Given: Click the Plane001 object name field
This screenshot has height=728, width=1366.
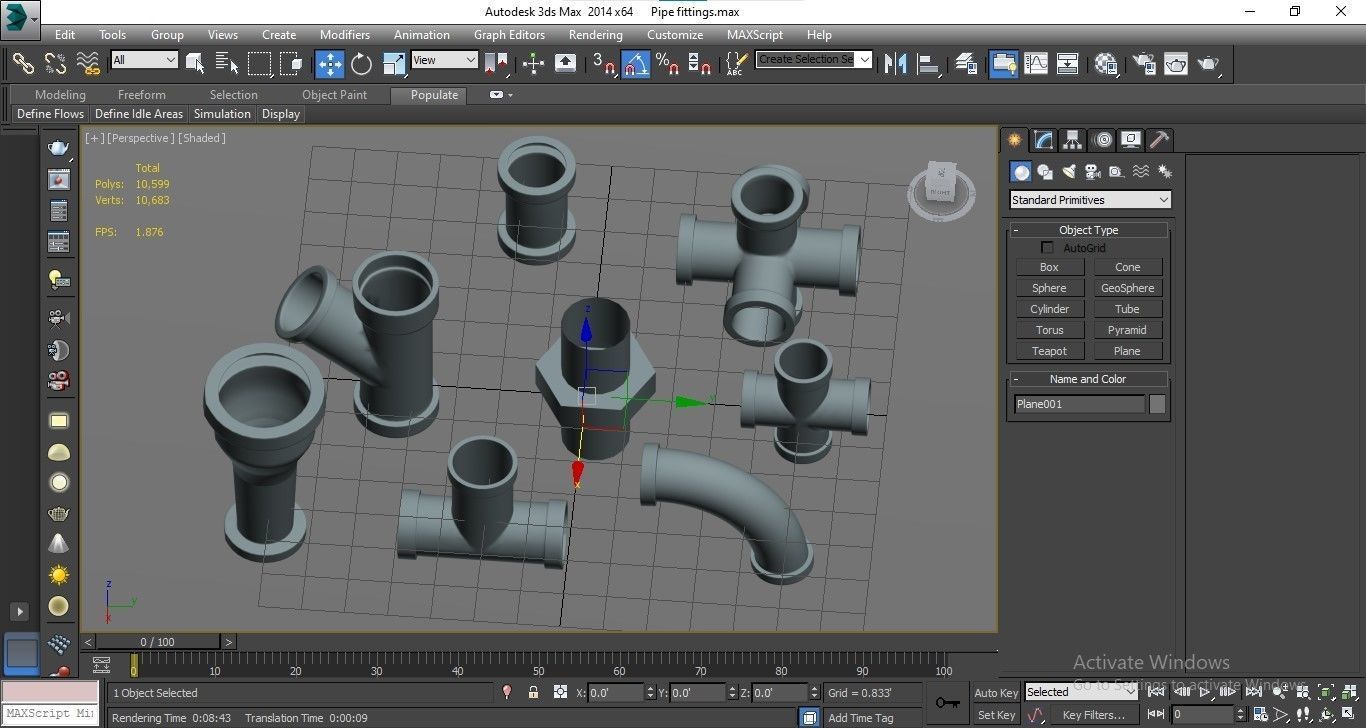Looking at the screenshot, I should [x=1079, y=404].
